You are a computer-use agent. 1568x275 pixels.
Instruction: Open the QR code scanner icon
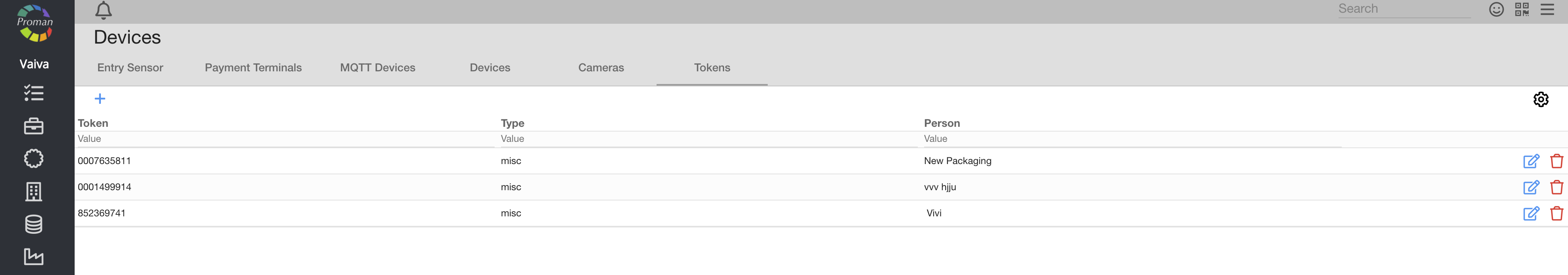(x=1521, y=9)
